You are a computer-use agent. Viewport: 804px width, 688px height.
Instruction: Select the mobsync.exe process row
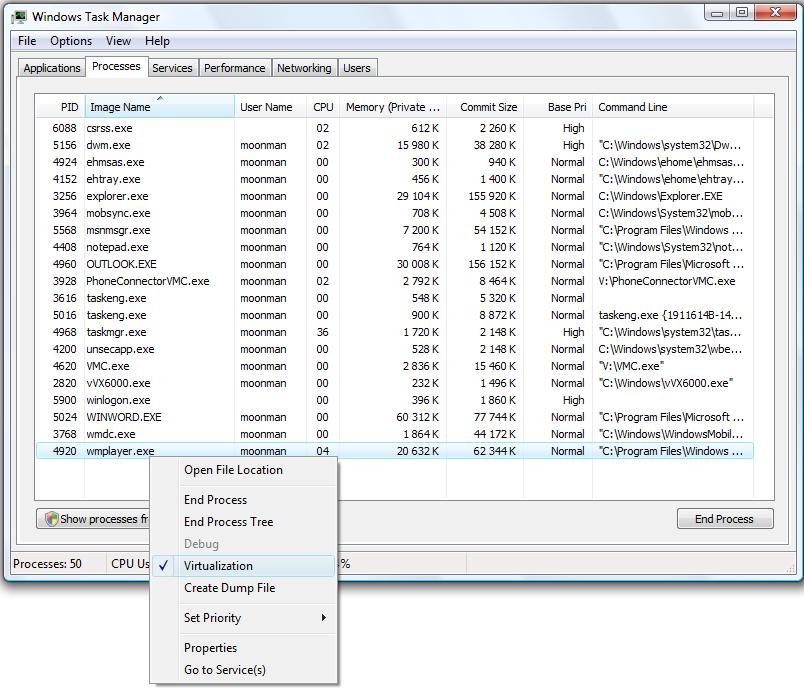point(395,213)
